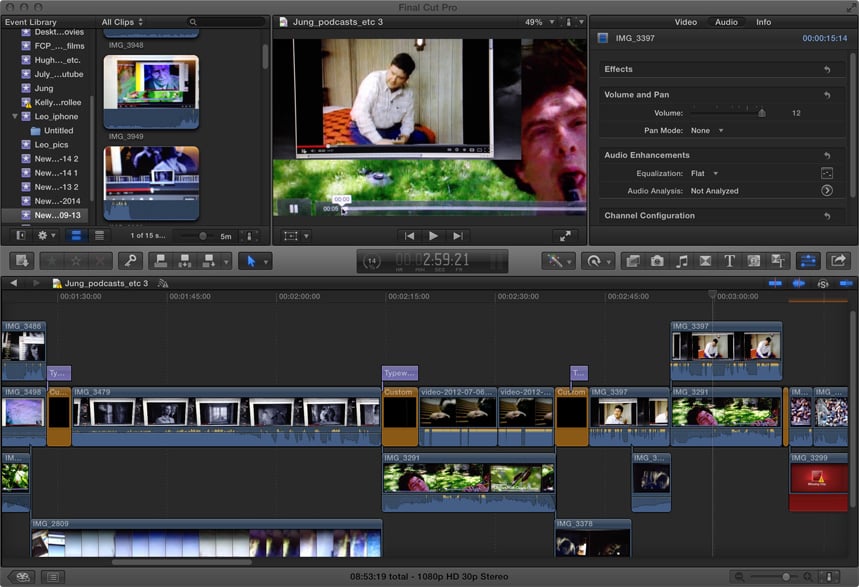Screen dimensions: 859x587
Task: Open the keyword editor key icon
Action: click(129, 261)
